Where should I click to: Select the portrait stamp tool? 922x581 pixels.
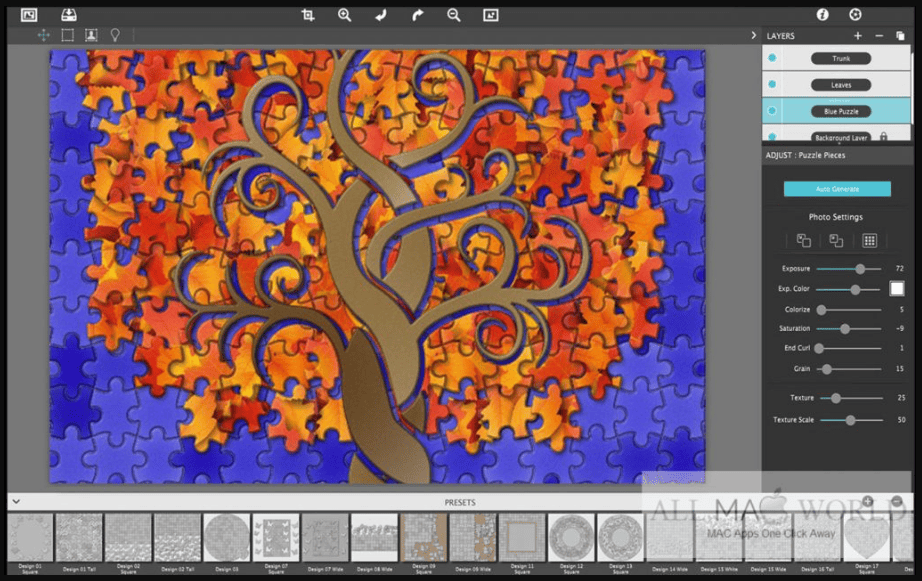91,35
